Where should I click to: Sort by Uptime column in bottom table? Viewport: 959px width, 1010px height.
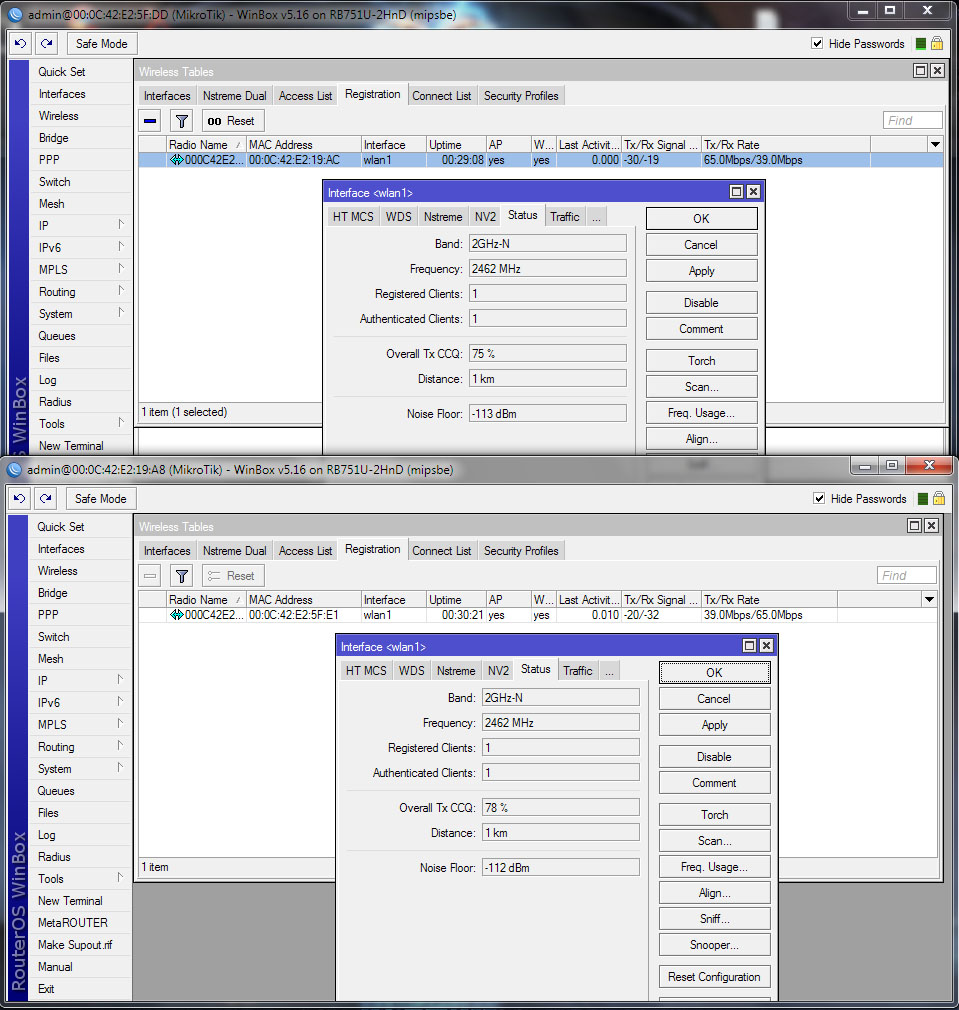(x=455, y=600)
